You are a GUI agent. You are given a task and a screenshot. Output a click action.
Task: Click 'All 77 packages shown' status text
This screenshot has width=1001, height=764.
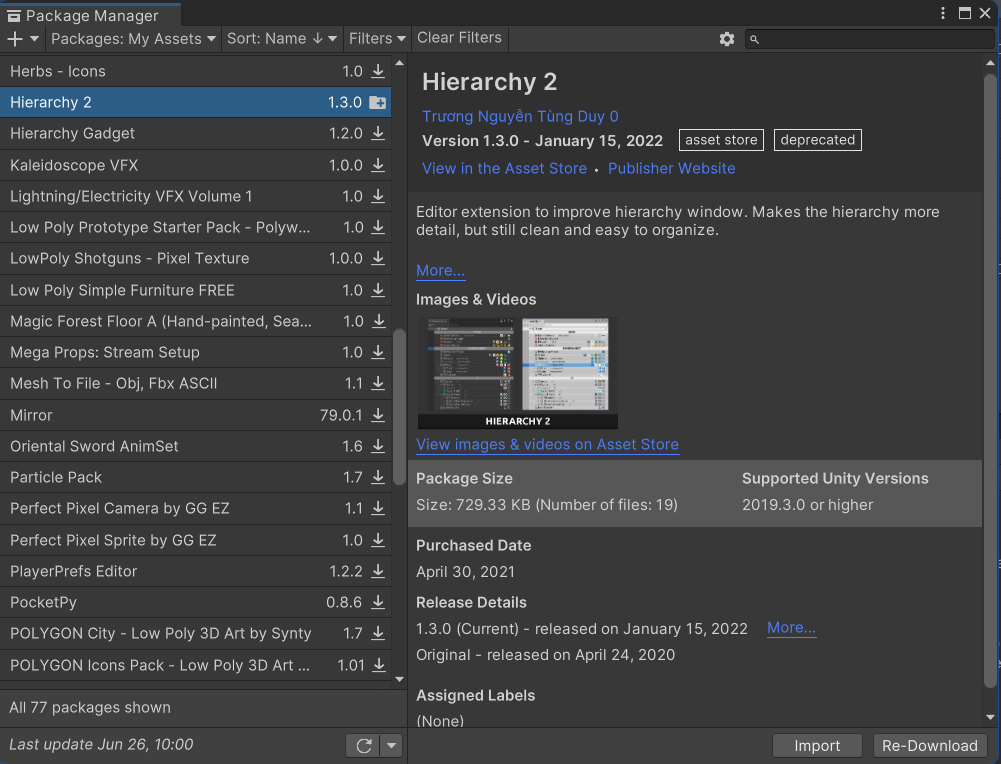pyautogui.click(x=90, y=707)
